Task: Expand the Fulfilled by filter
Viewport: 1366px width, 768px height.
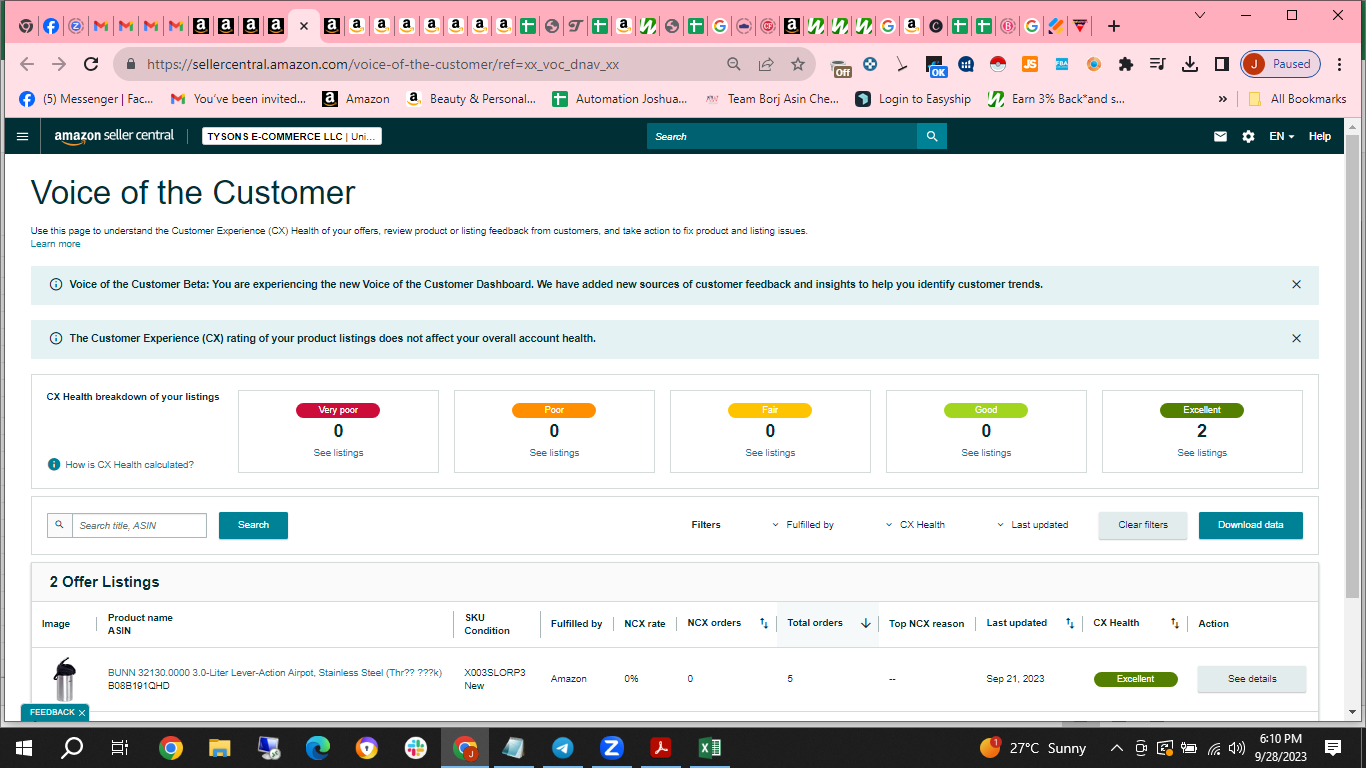Action: coord(803,525)
